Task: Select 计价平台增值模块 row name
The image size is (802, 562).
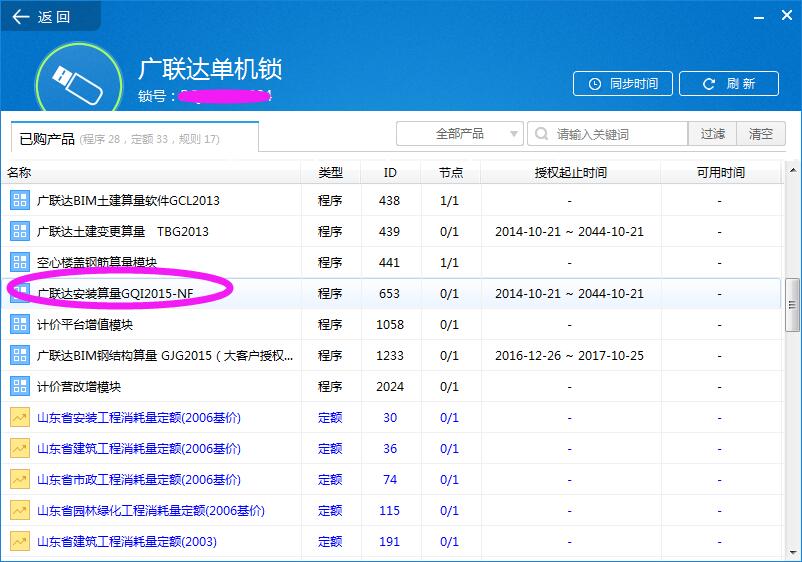Action: (85, 325)
